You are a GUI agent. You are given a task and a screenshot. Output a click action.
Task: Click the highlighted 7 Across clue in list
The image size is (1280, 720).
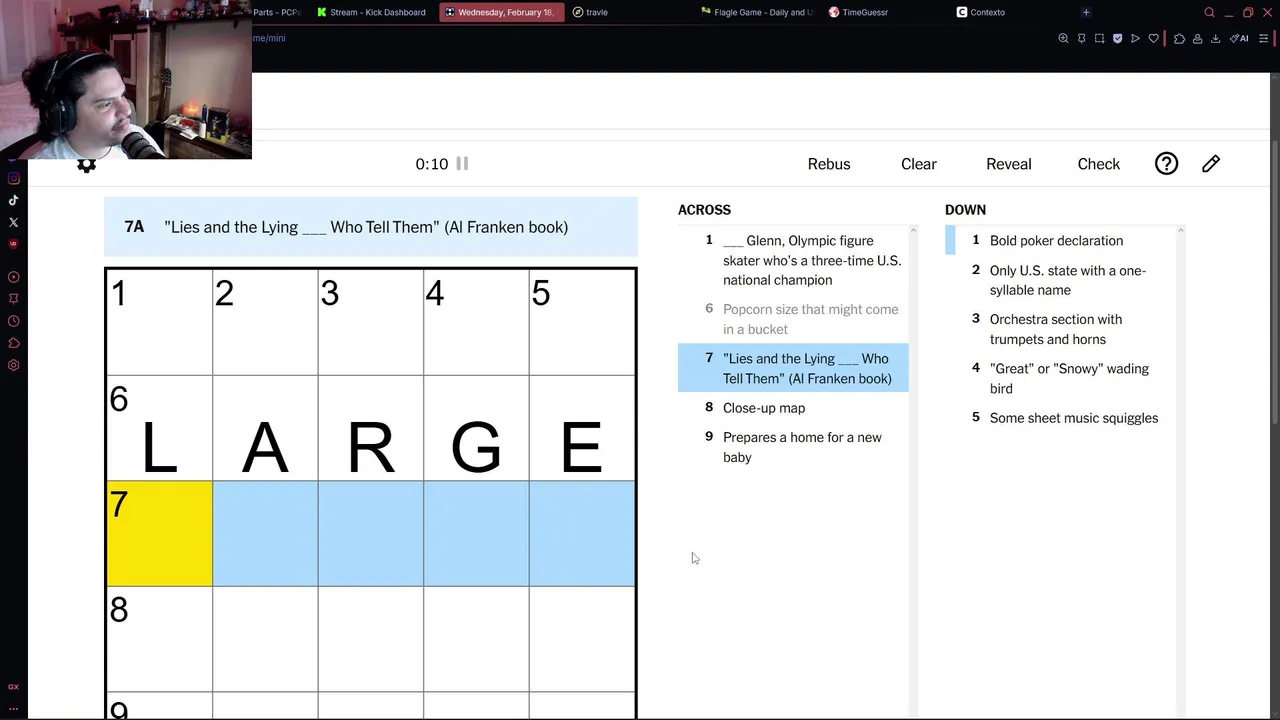tap(793, 368)
